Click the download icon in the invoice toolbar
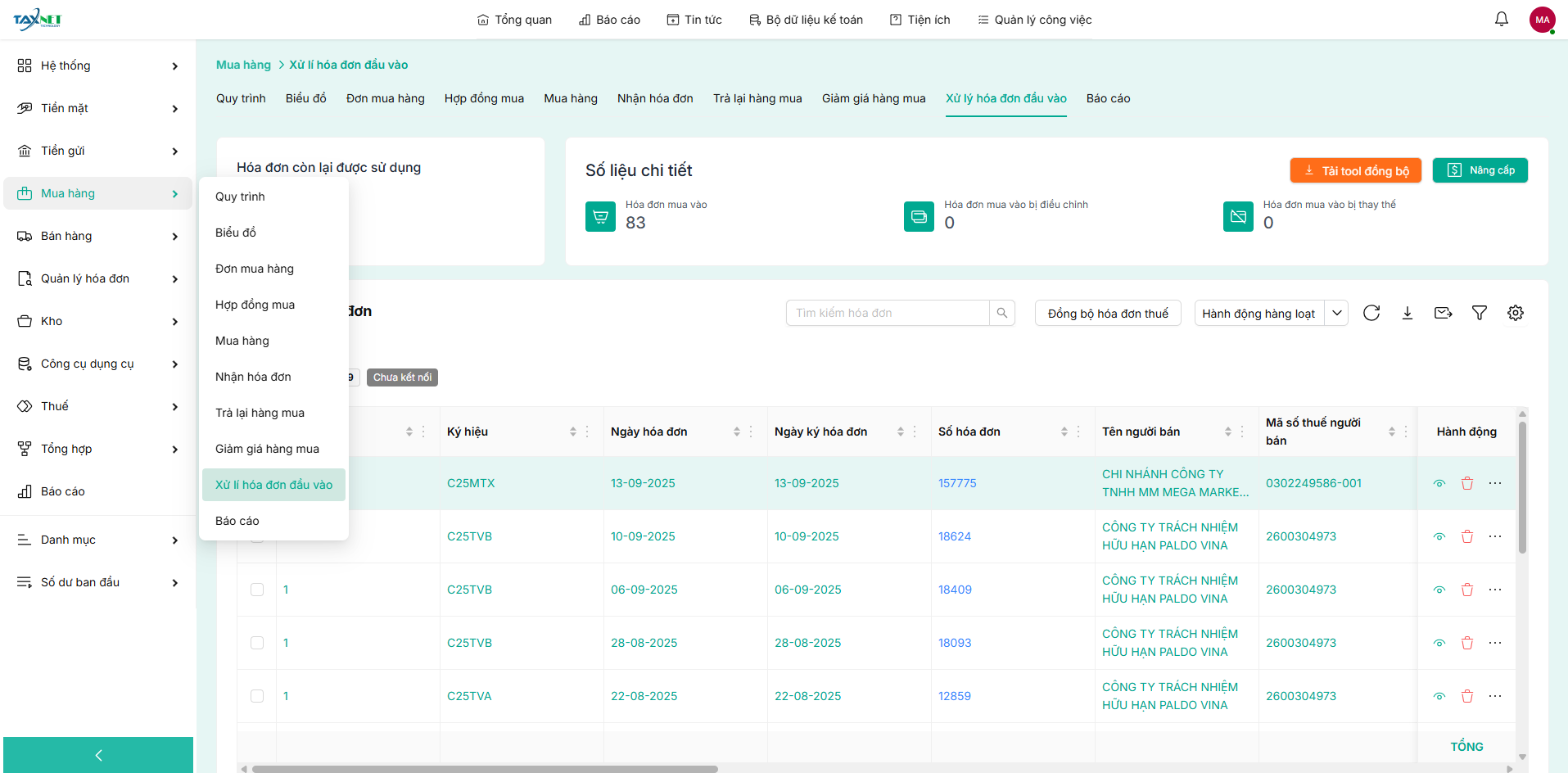1568x773 pixels. point(1408,313)
